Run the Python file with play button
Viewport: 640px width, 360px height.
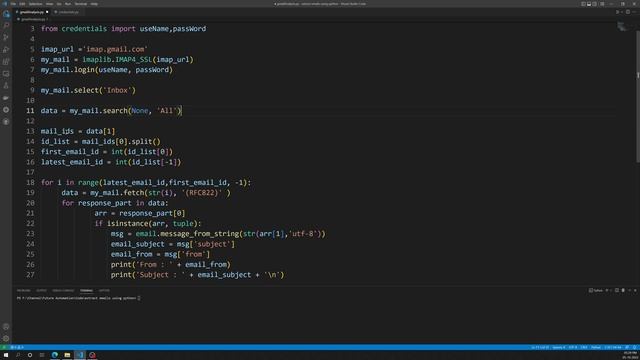(x=617, y=12)
